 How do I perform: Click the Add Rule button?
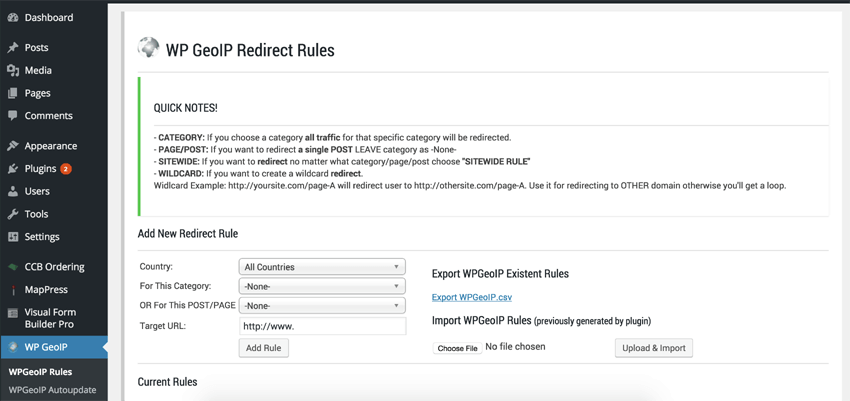(x=263, y=348)
